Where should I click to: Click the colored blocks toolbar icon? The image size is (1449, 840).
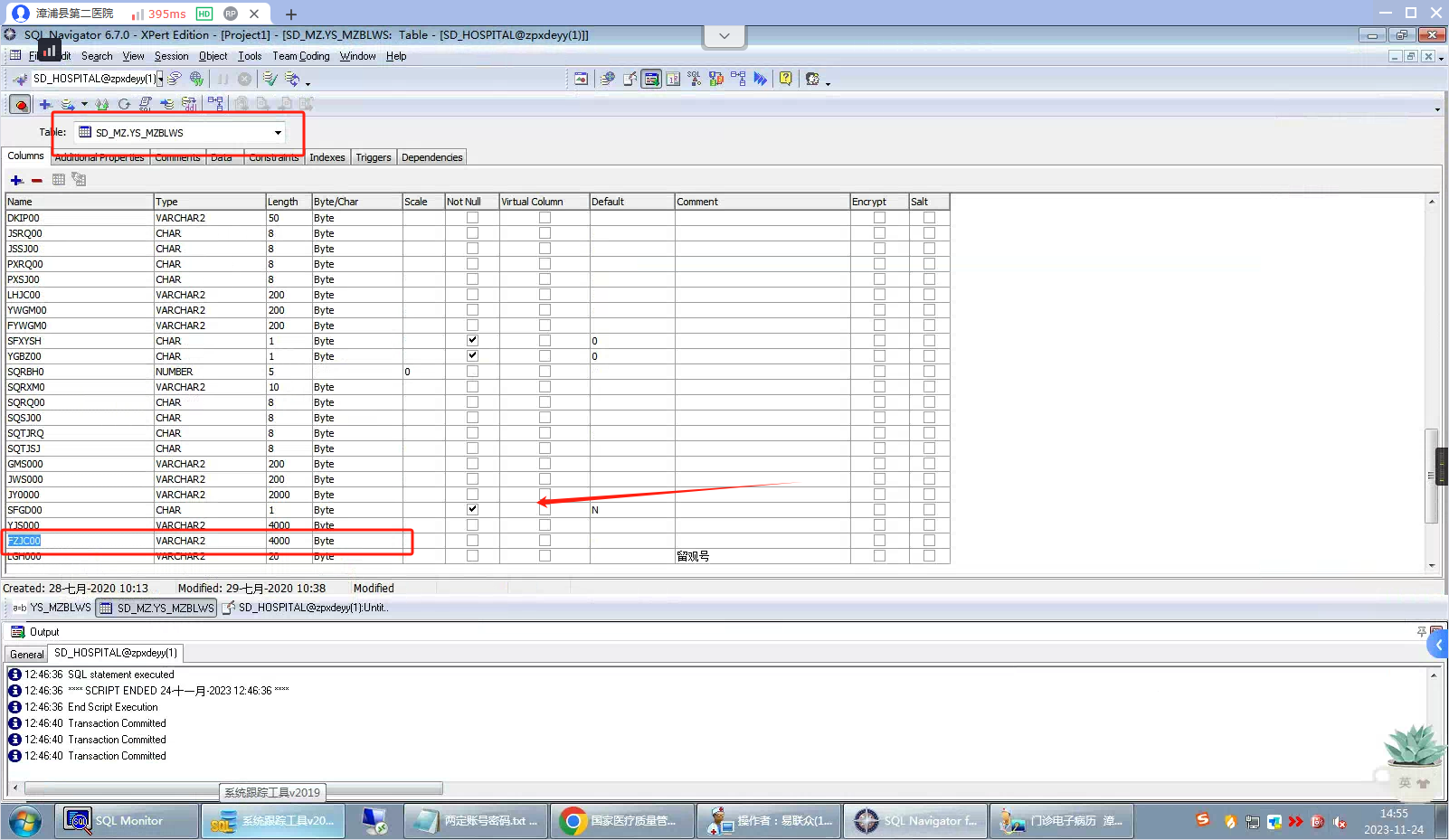coord(716,79)
